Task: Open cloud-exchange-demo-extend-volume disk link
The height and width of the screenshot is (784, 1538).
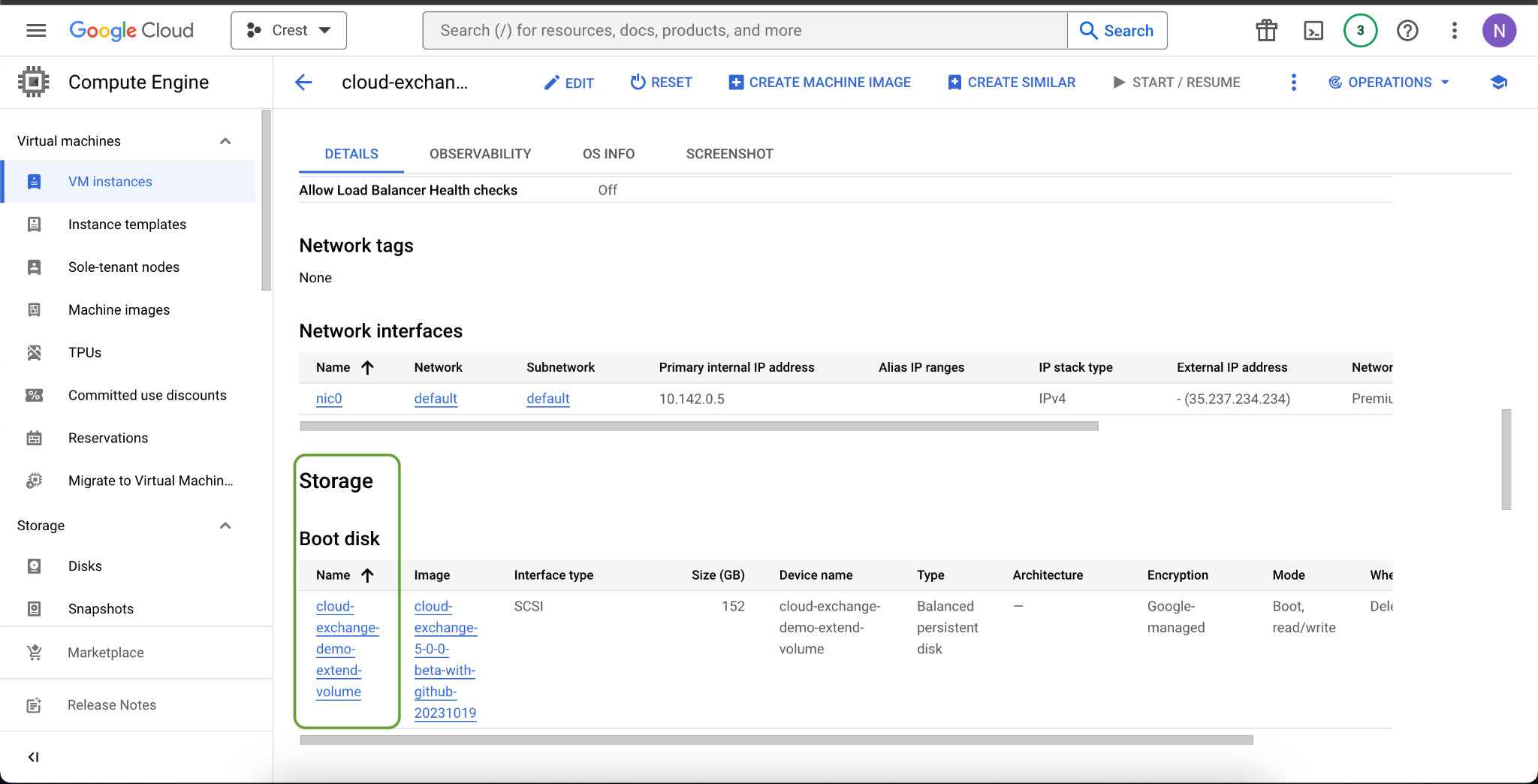Action: [x=348, y=649]
